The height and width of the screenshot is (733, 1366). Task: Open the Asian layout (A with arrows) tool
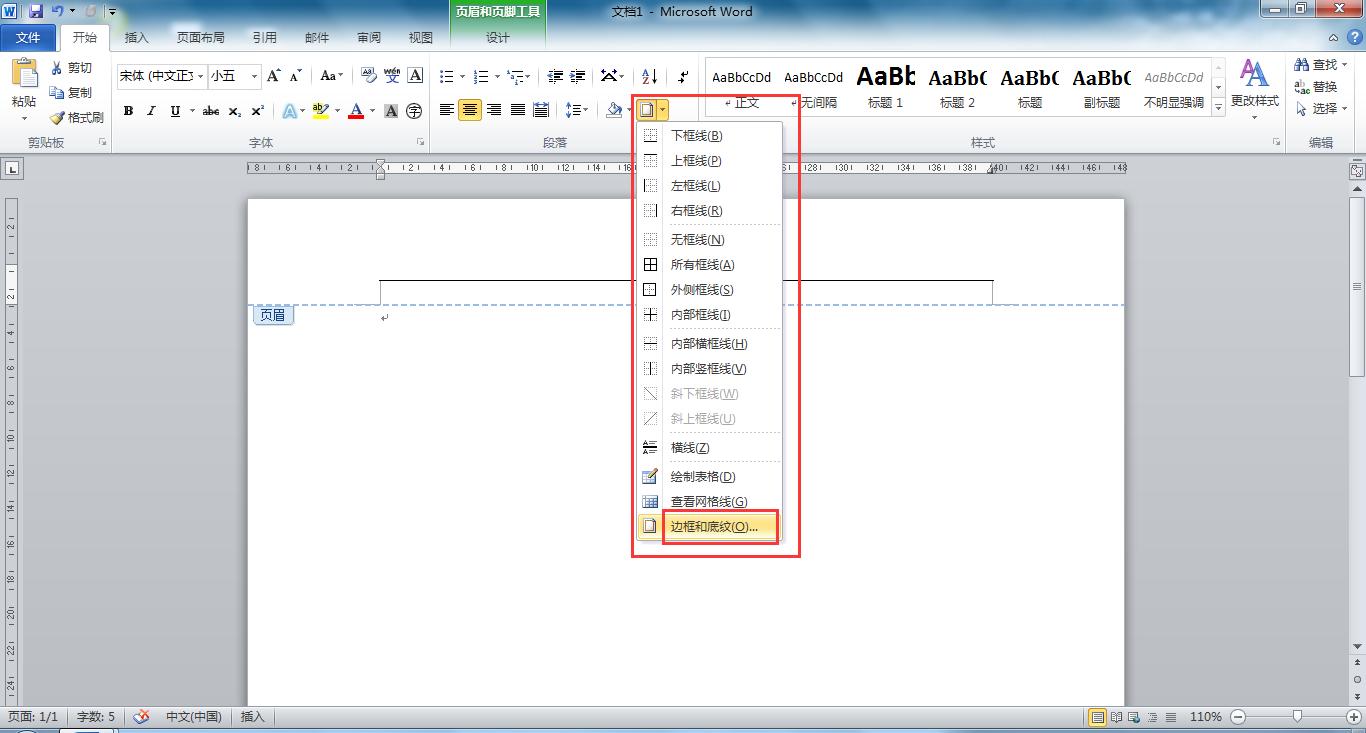click(x=609, y=77)
